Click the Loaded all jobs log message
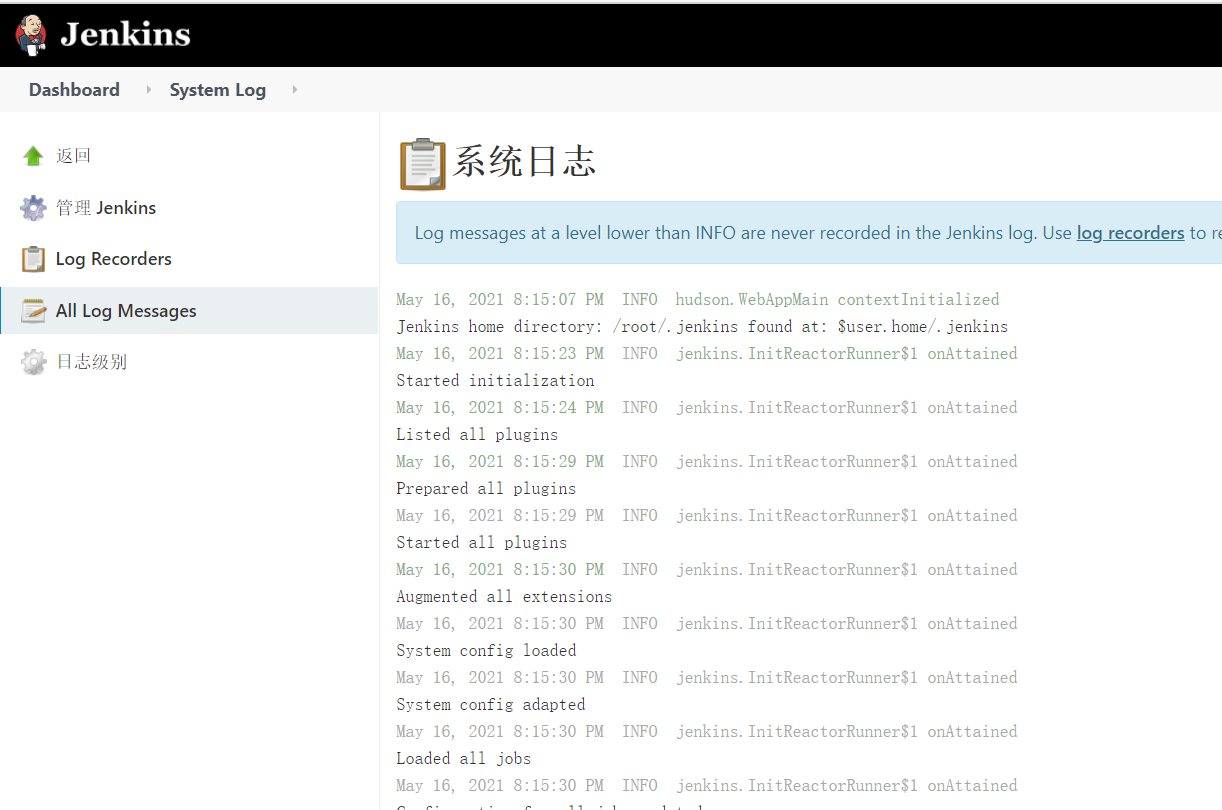 click(463, 759)
